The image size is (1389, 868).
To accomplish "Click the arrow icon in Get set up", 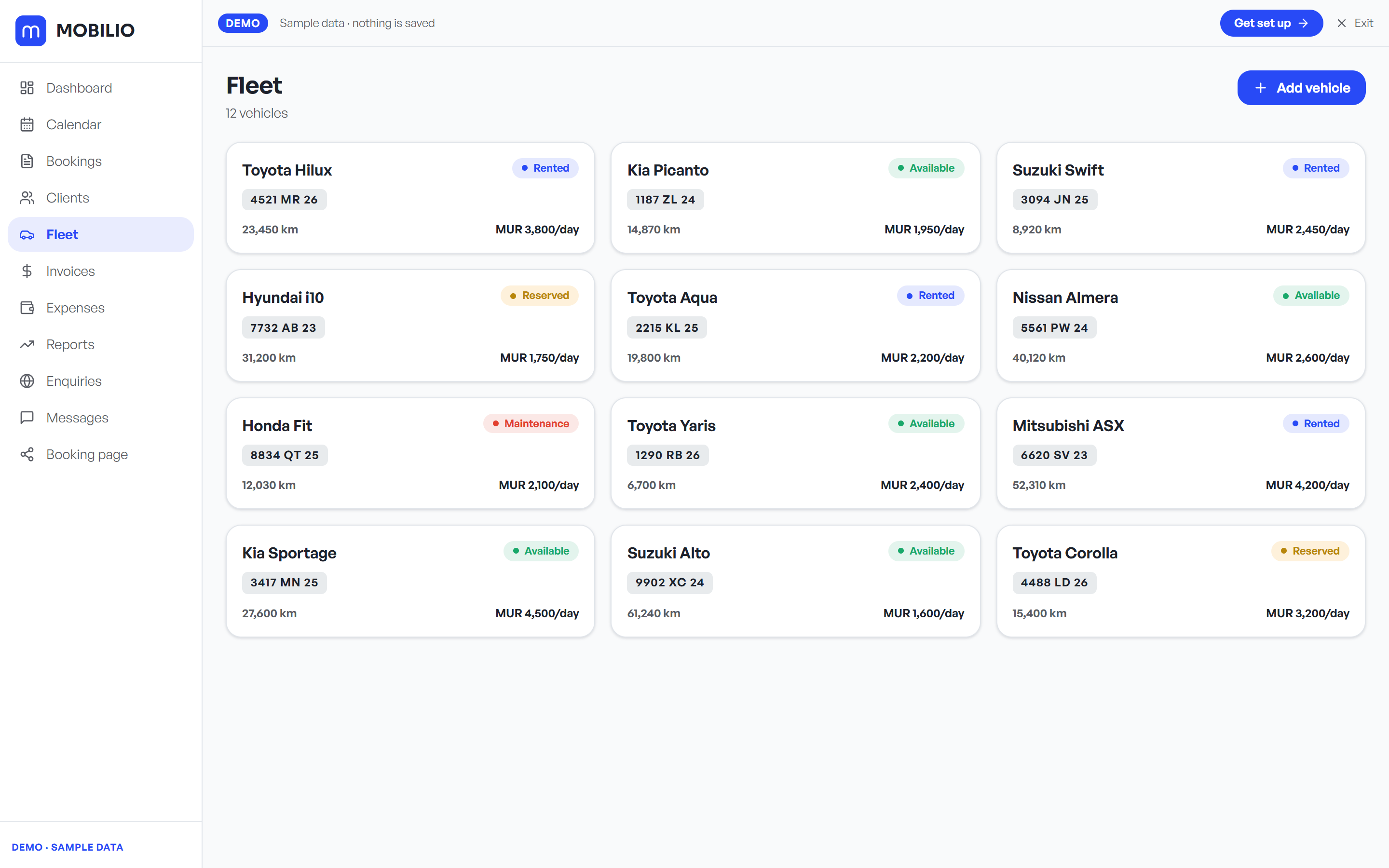I will point(1303,23).
